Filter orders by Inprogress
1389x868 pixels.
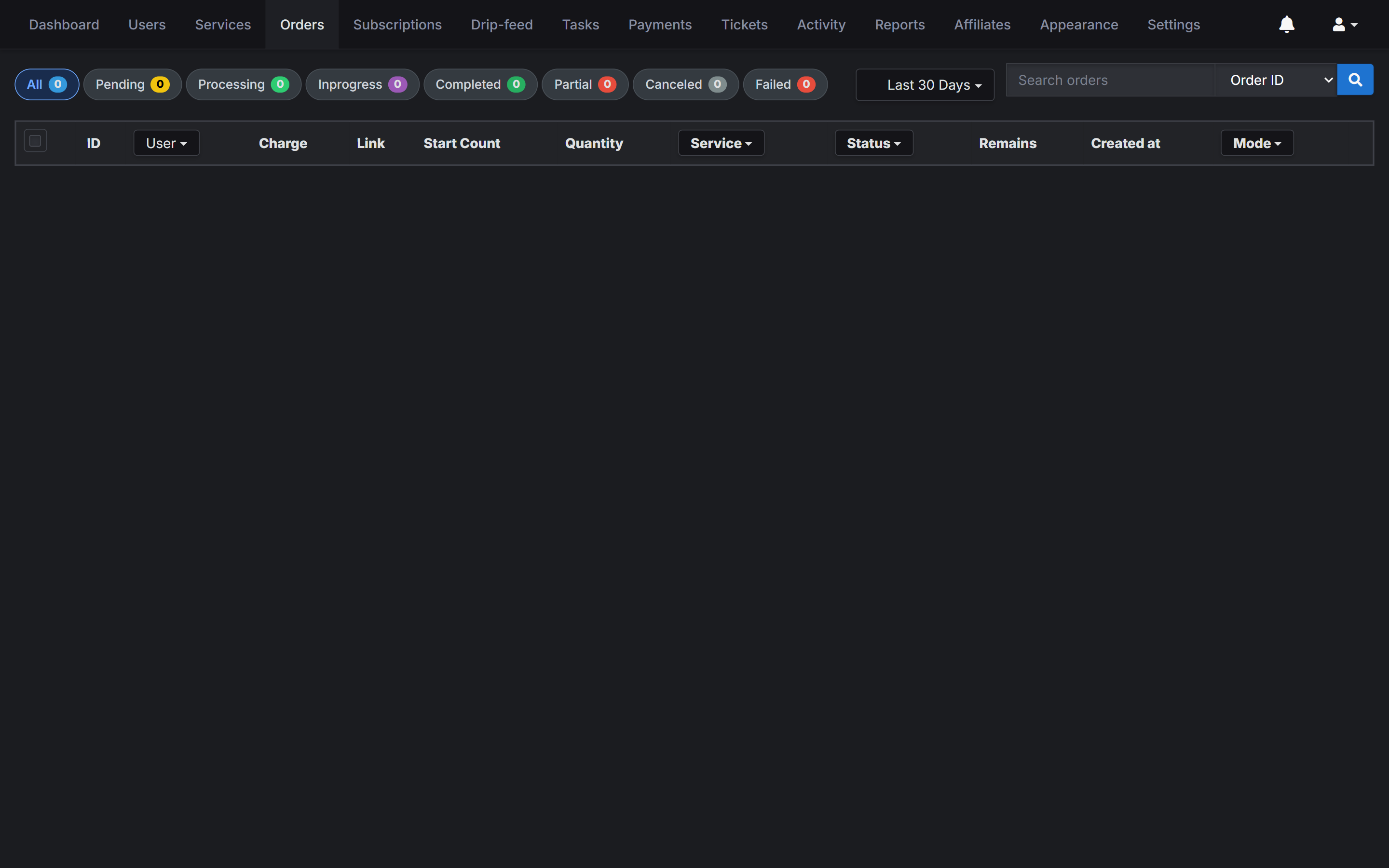point(362,84)
